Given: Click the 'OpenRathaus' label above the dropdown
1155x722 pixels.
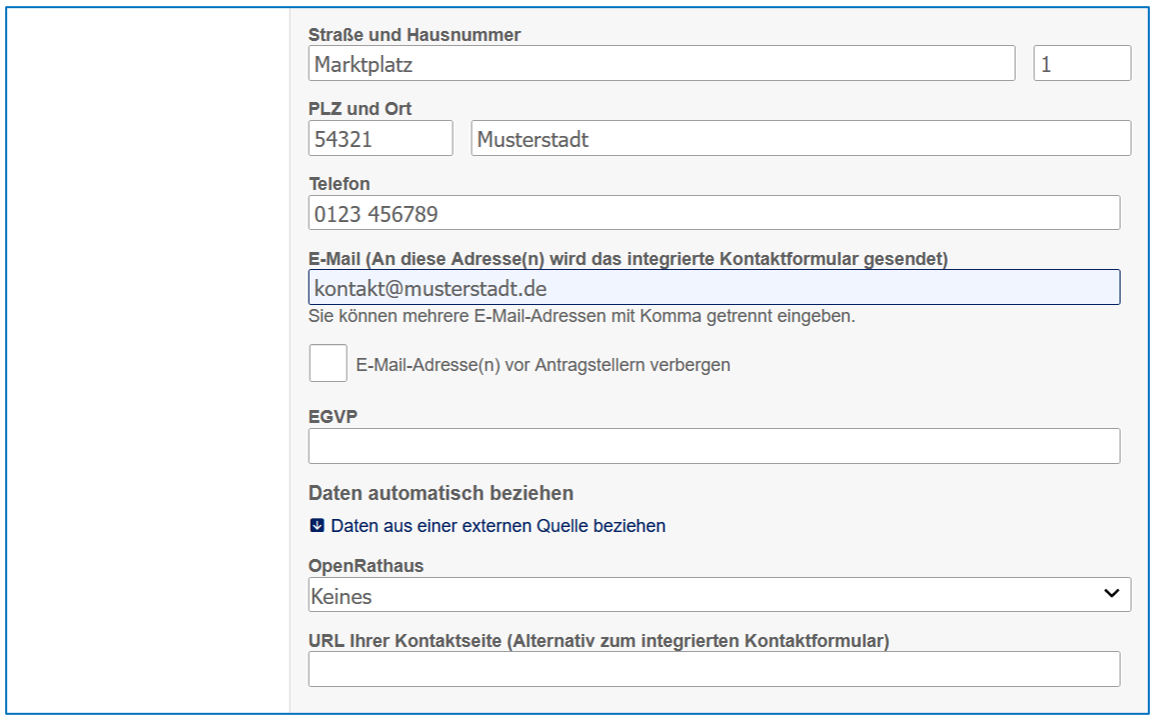Looking at the screenshot, I should 366,566.
